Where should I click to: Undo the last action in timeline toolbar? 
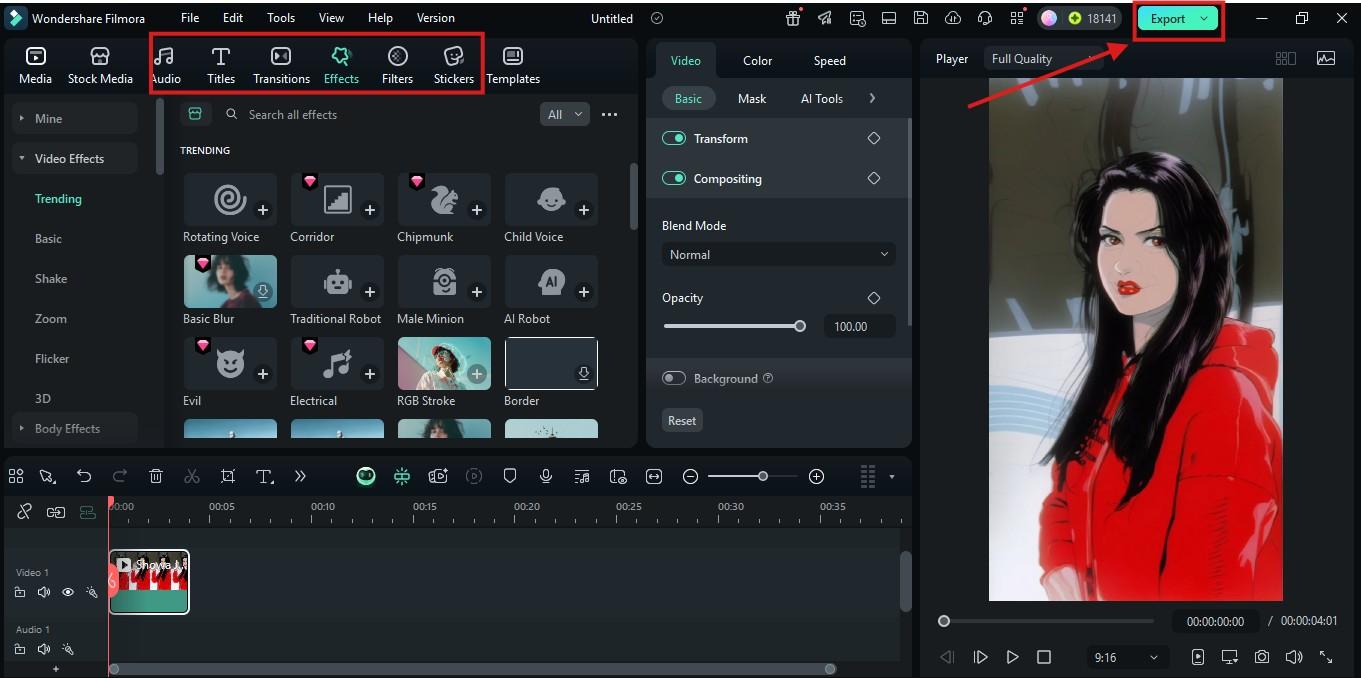pyautogui.click(x=84, y=476)
